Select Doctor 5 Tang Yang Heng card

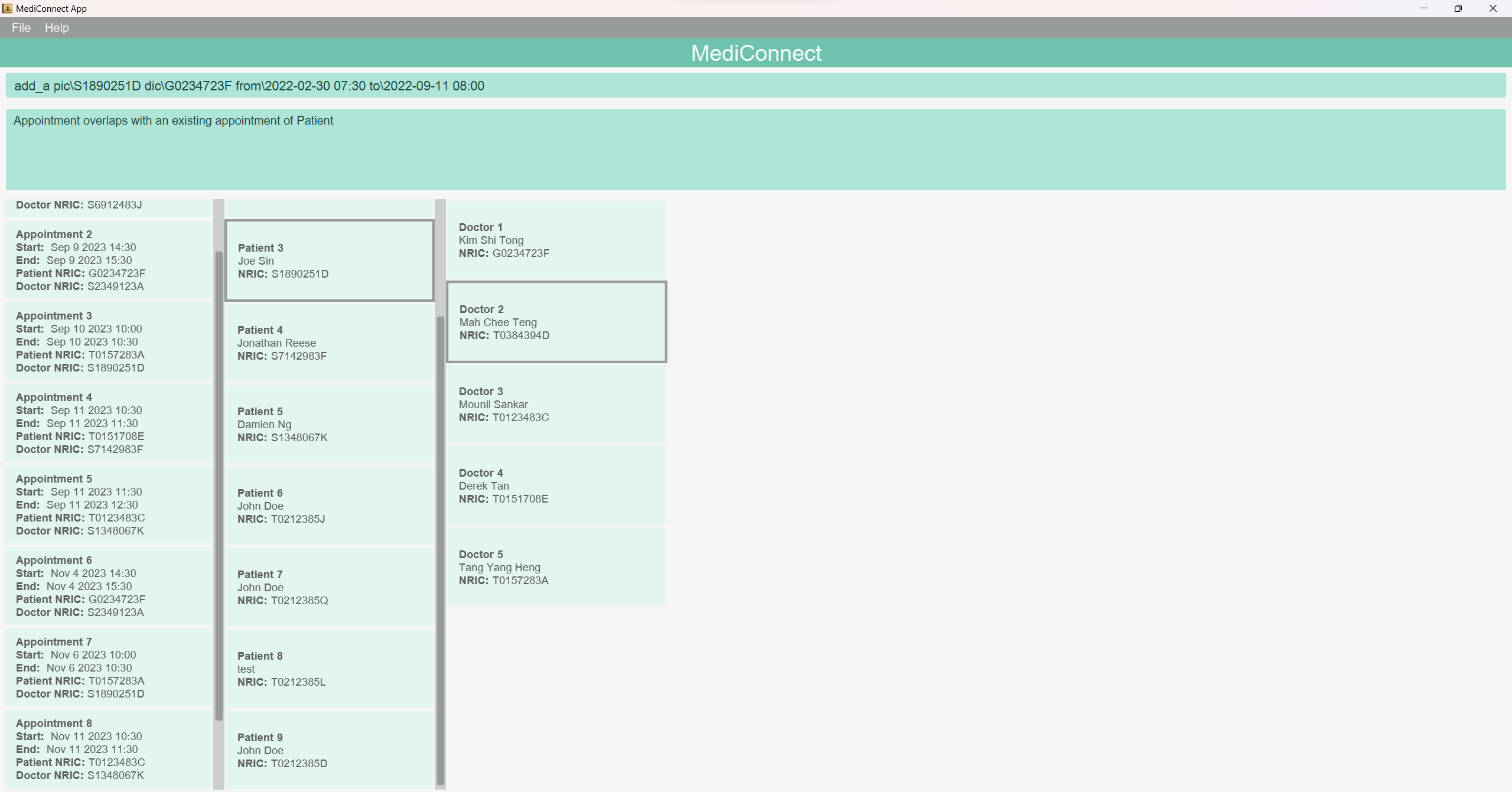pos(556,567)
